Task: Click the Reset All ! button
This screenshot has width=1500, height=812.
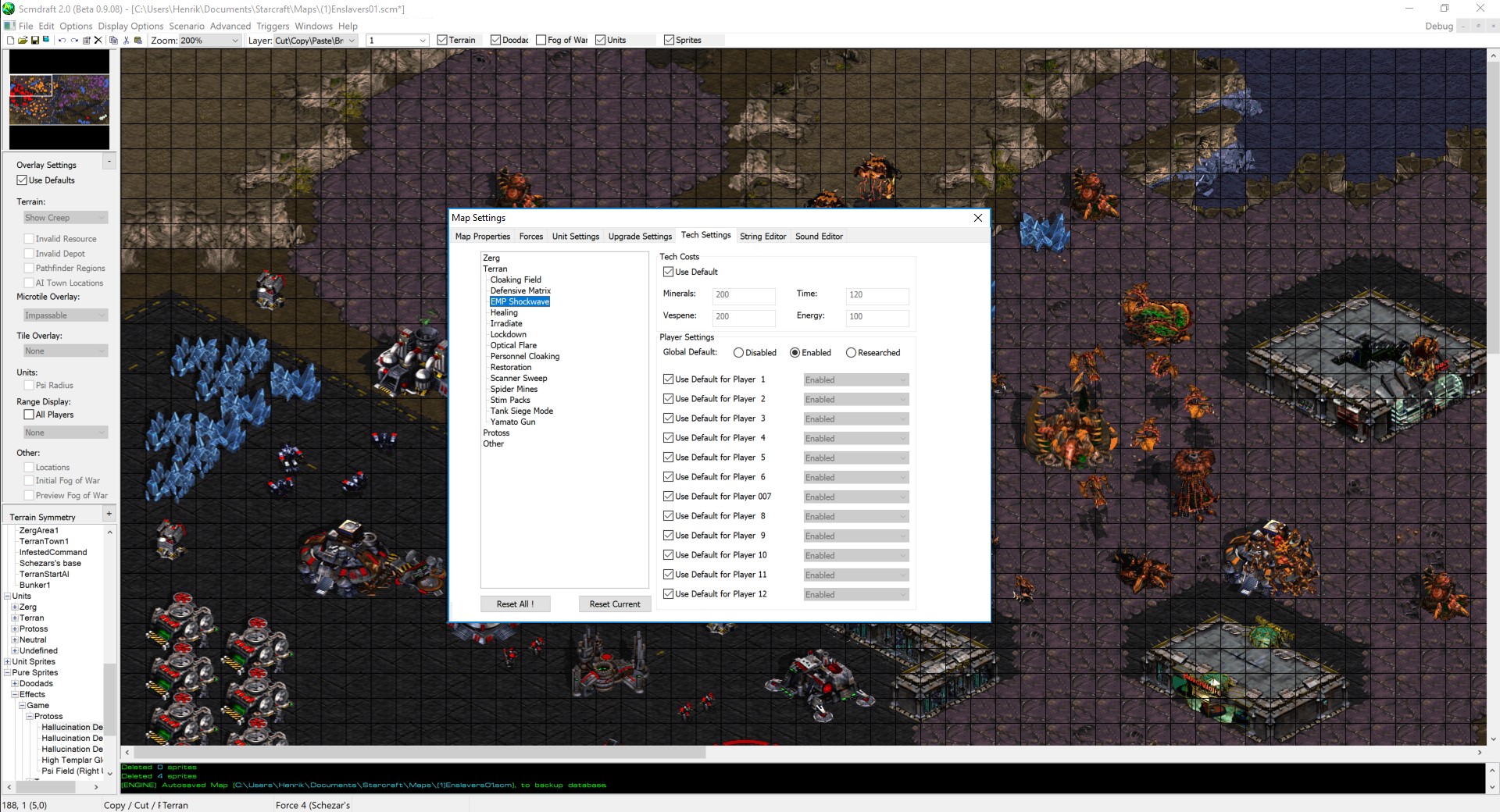Action: click(516, 604)
